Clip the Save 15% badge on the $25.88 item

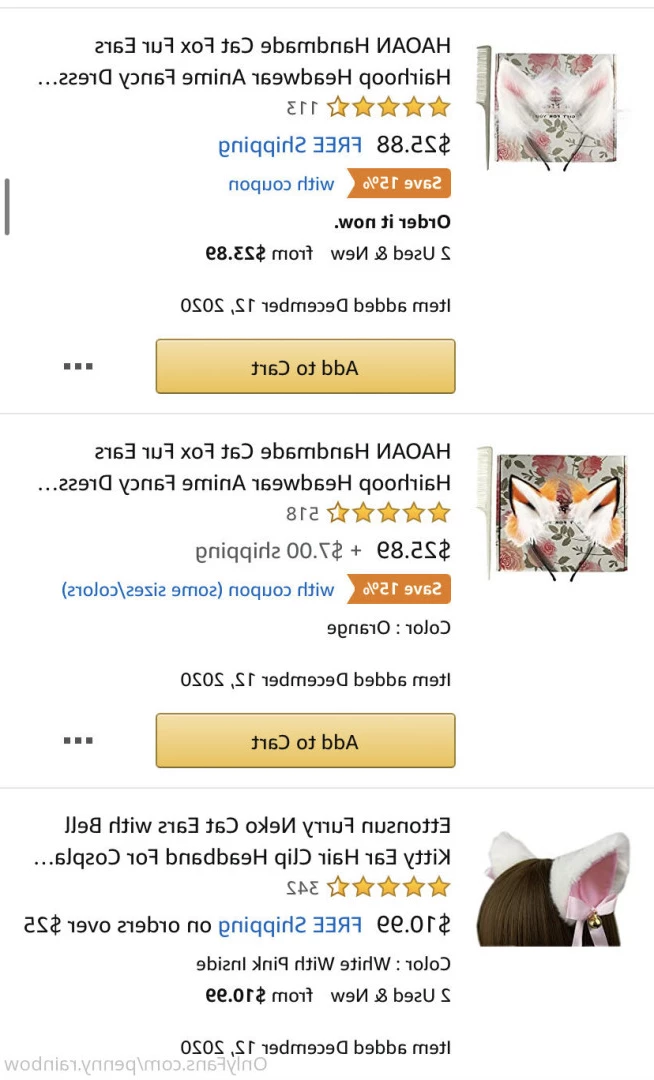[399, 183]
